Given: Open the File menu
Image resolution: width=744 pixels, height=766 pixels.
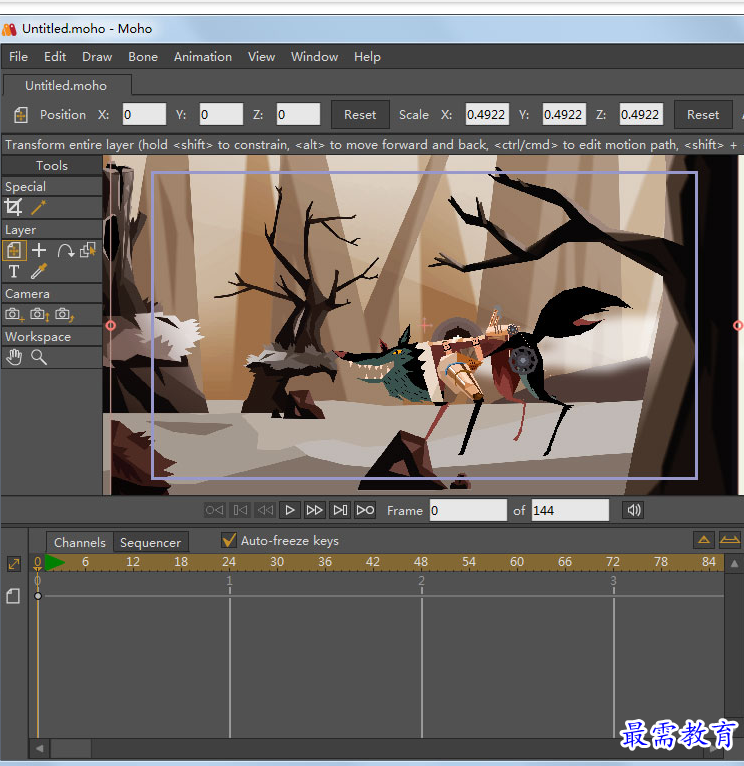Looking at the screenshot, I should click(x=19, y=57).
